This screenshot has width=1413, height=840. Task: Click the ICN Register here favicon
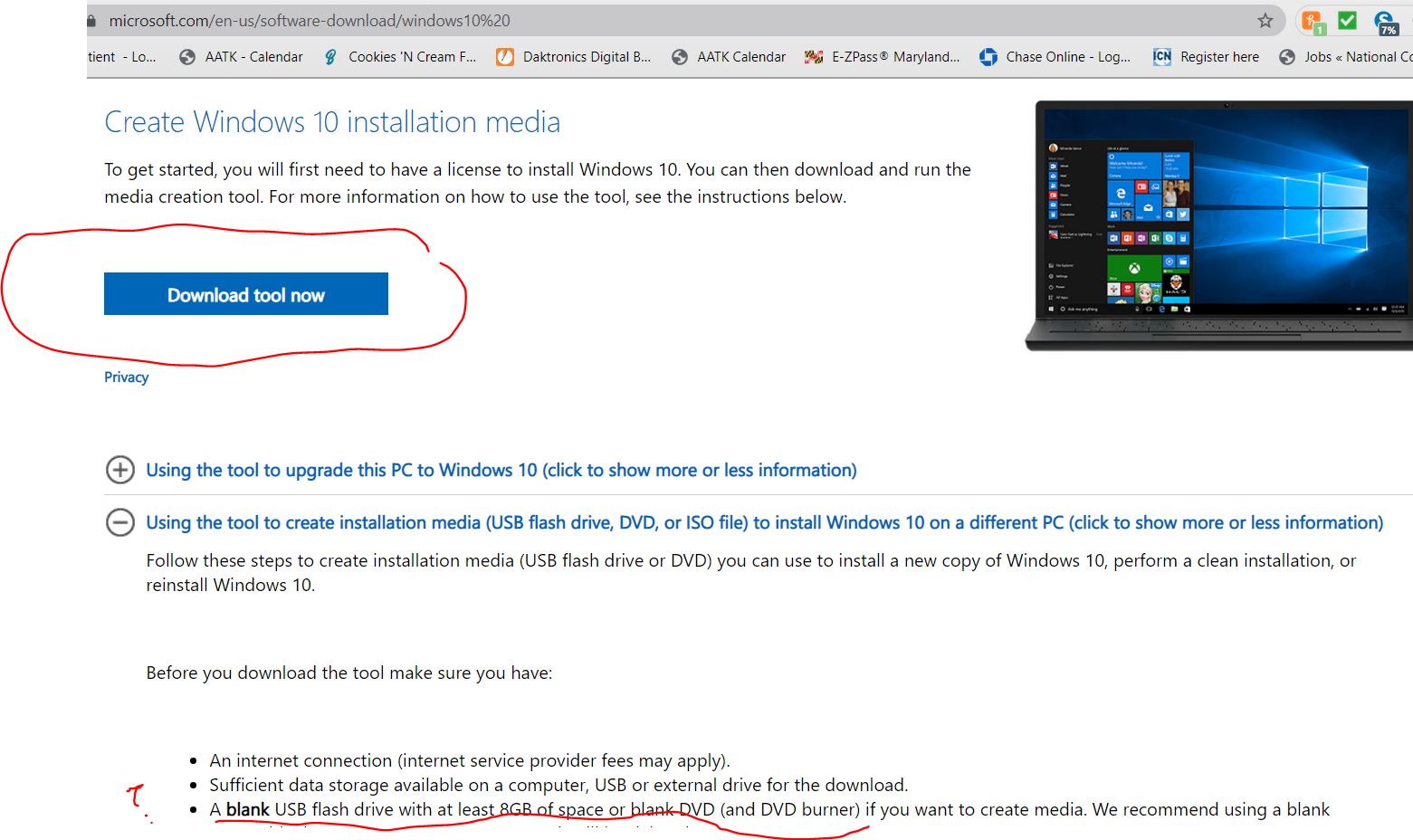pyautogui.click(x=1162, y=56)
